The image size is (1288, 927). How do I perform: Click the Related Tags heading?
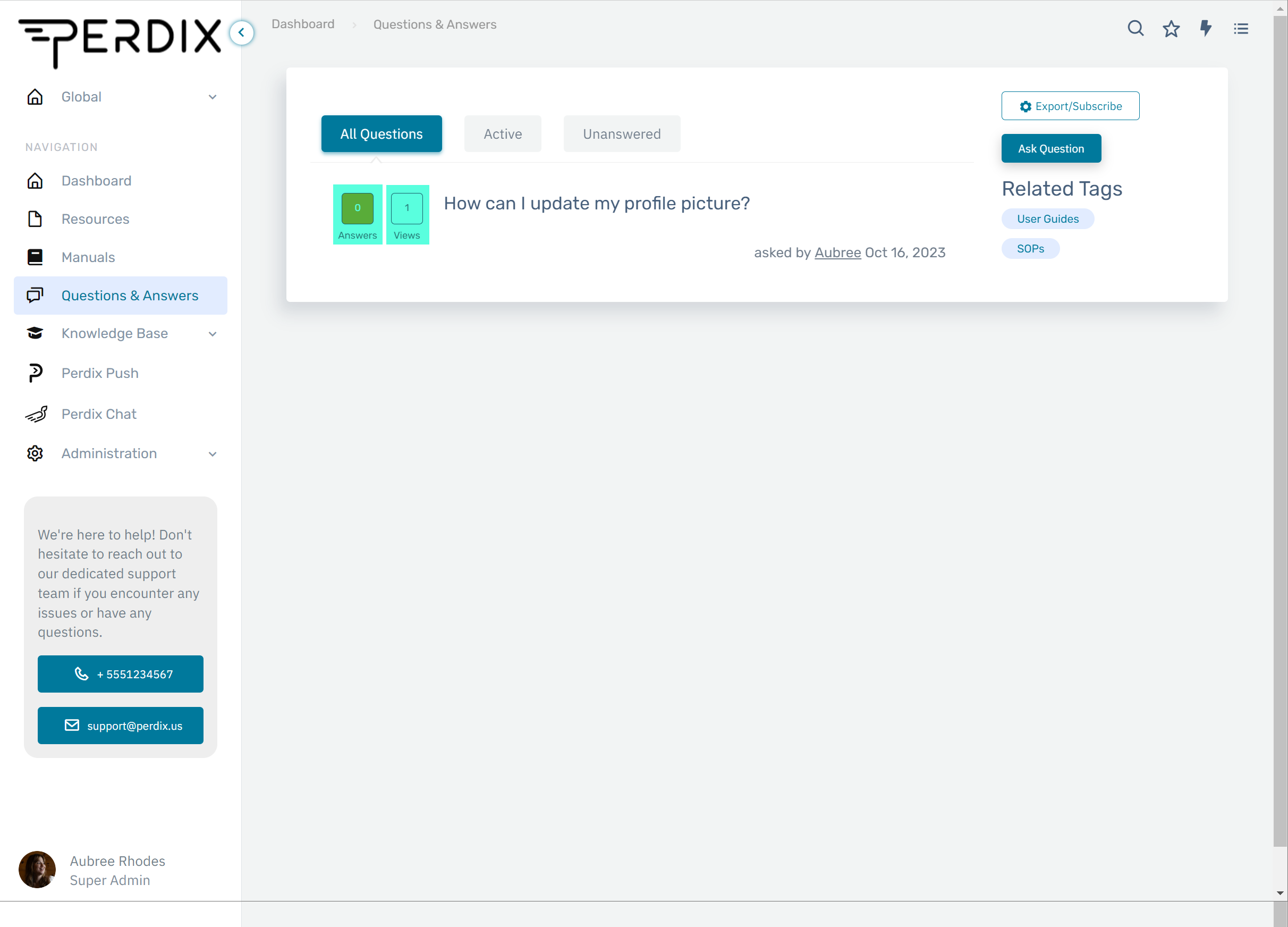[x=1062, y=188]
